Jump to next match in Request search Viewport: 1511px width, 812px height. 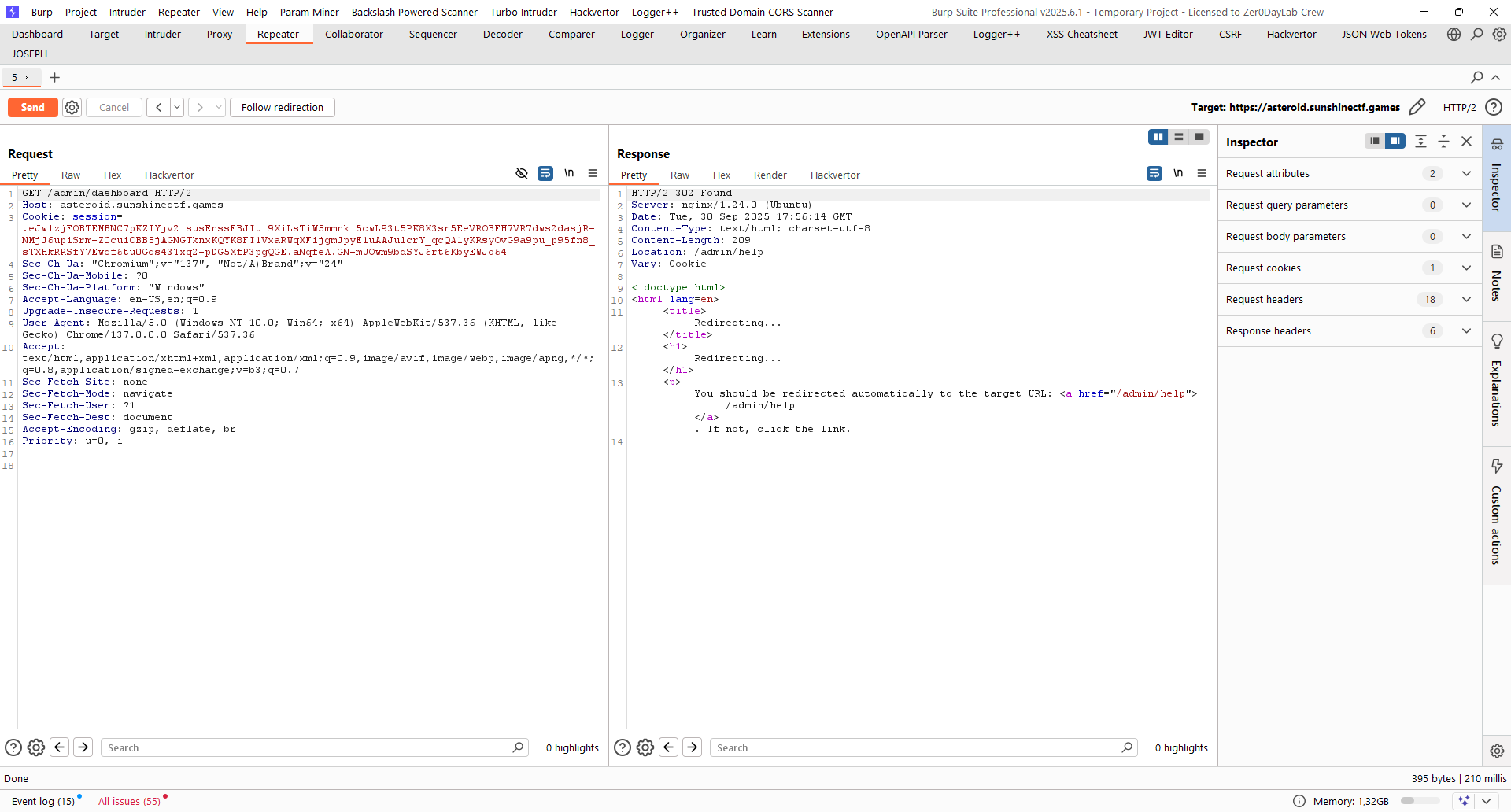[x=83, y=747]
